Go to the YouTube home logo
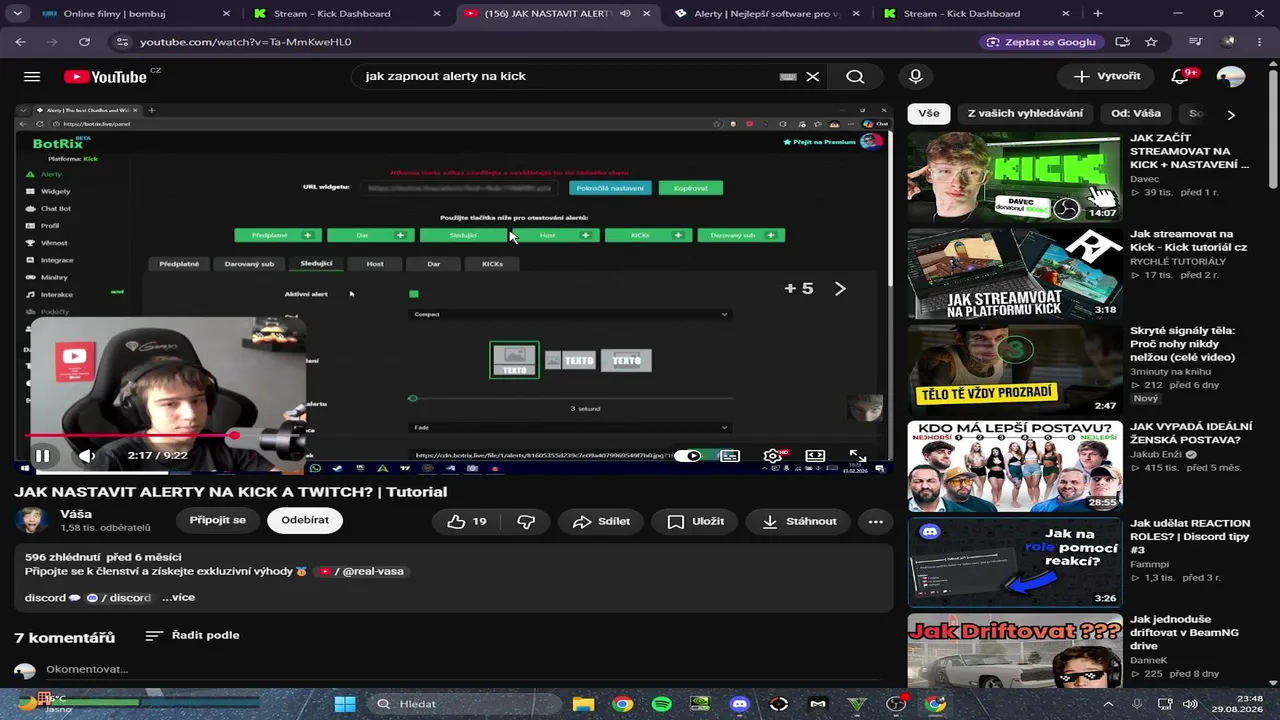Screen dimensions: 1280x720 click(105, 77)
